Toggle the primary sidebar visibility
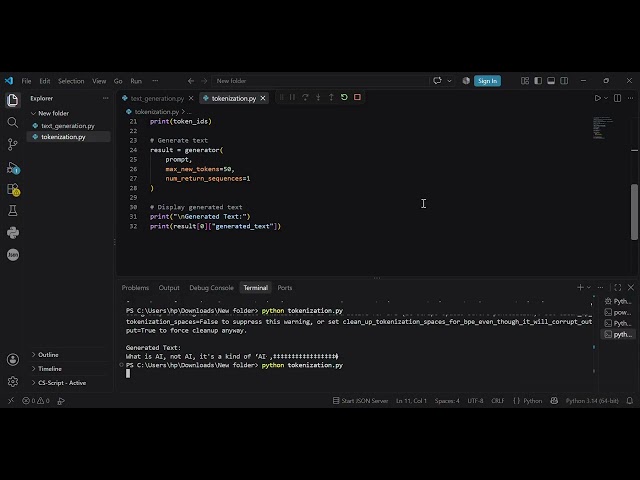The width and height of the screenshot is (640, 480). pyautogui.click(x=538, y=81)
